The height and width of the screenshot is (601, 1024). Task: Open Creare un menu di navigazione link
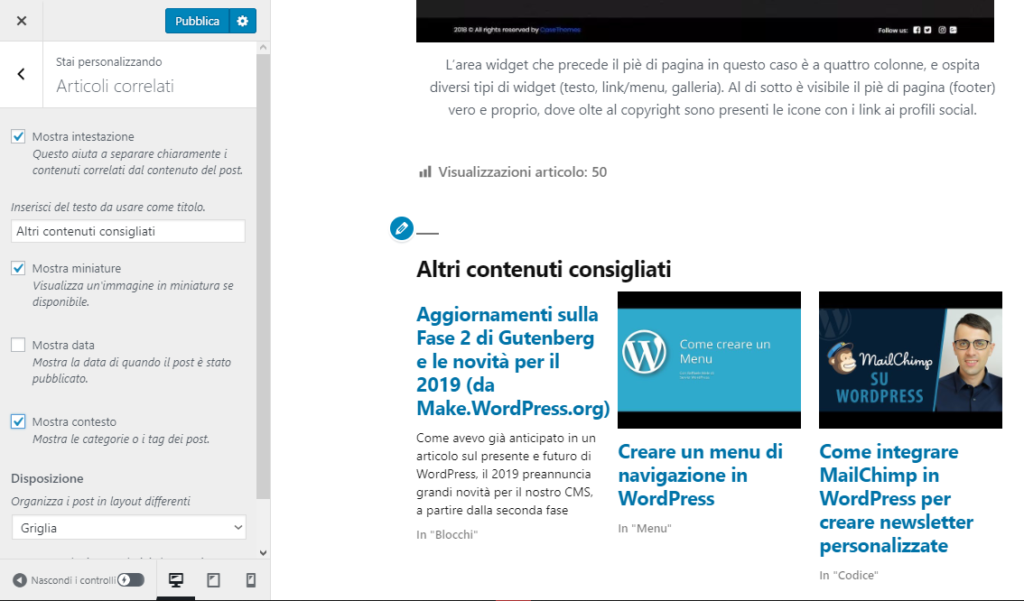point(700,474)
